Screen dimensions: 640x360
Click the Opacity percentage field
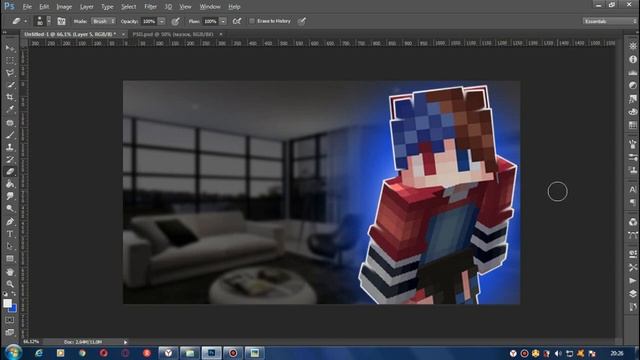149,21
